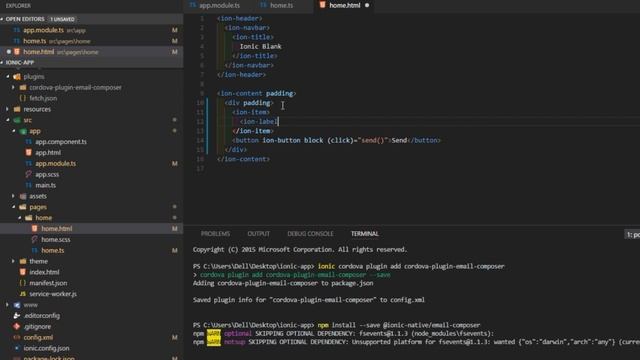Click Sass icon of home.scss

pyautogui.click(x=35, y=239)
